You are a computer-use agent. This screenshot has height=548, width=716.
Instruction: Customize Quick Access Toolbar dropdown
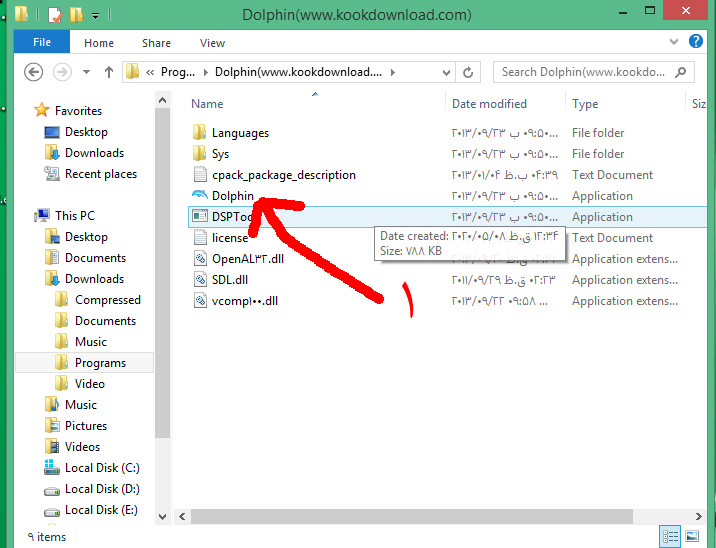click(x=95, y=16)
